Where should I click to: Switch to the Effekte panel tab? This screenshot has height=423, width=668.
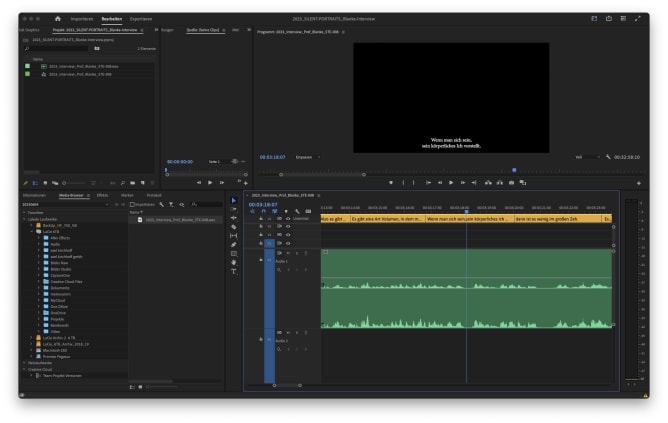[x=102, y=194]
